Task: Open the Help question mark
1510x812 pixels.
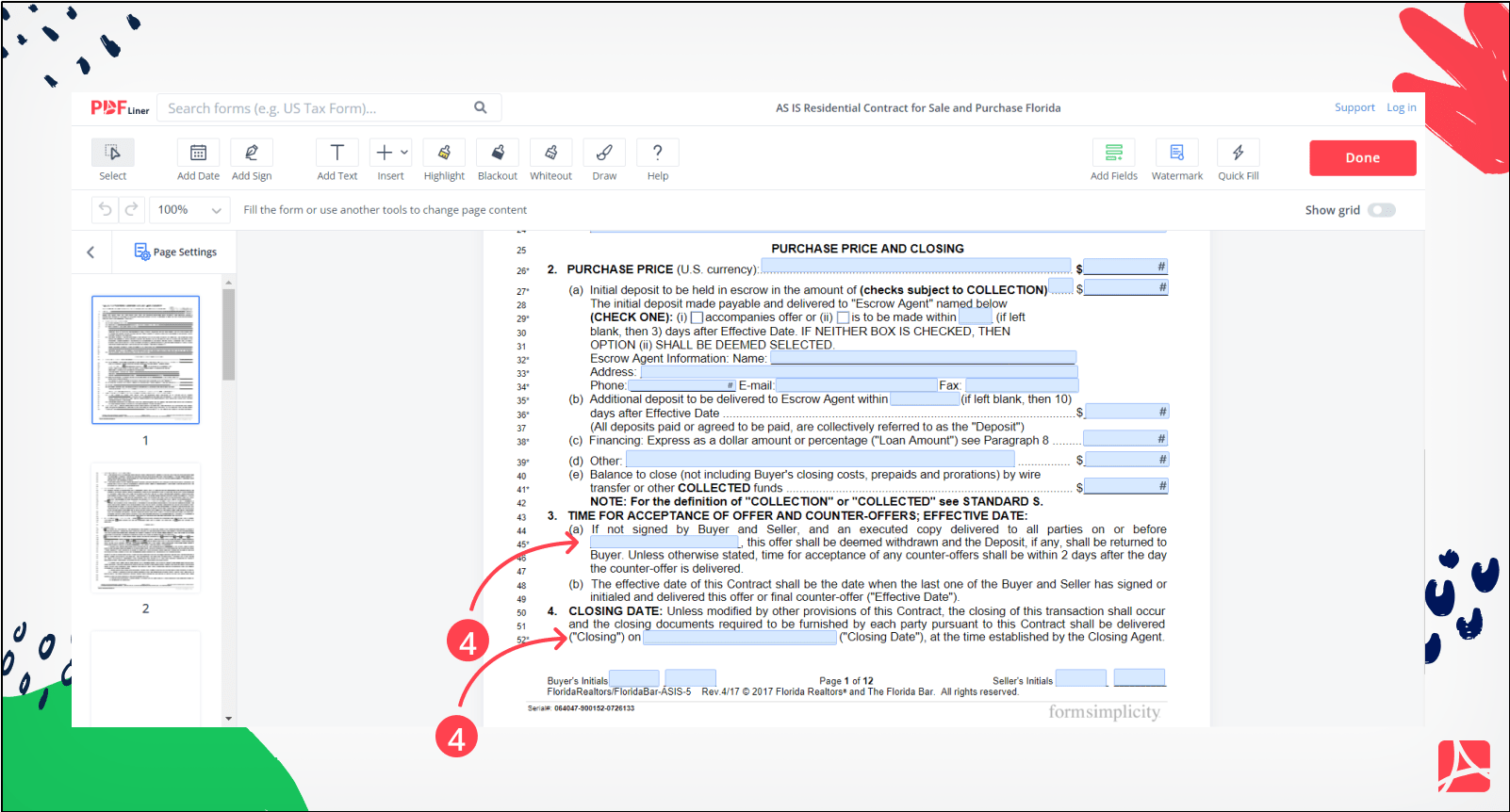Action: coord(658,153)
